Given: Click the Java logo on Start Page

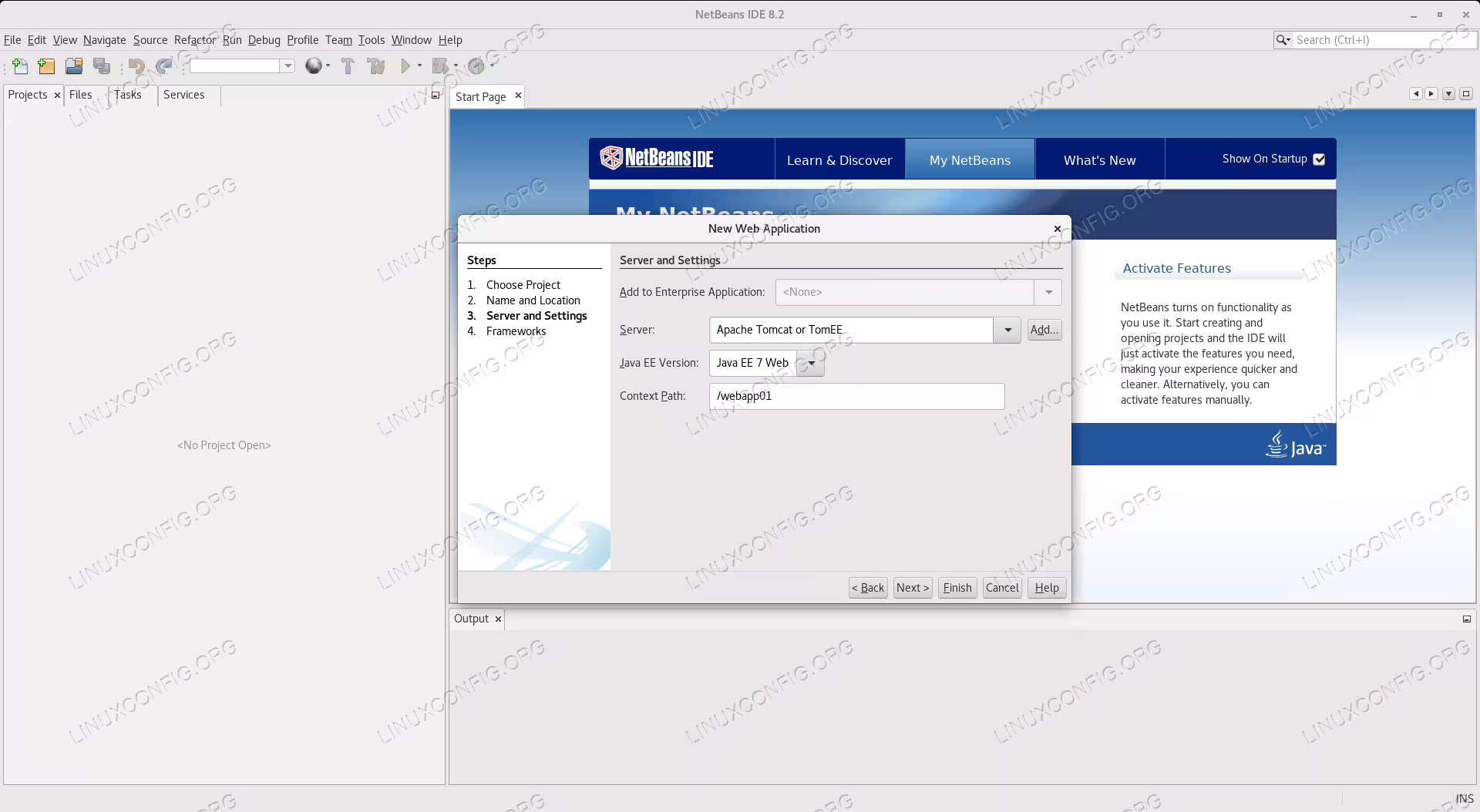Looking at the screenshot, I should (x=1295, y=445).
